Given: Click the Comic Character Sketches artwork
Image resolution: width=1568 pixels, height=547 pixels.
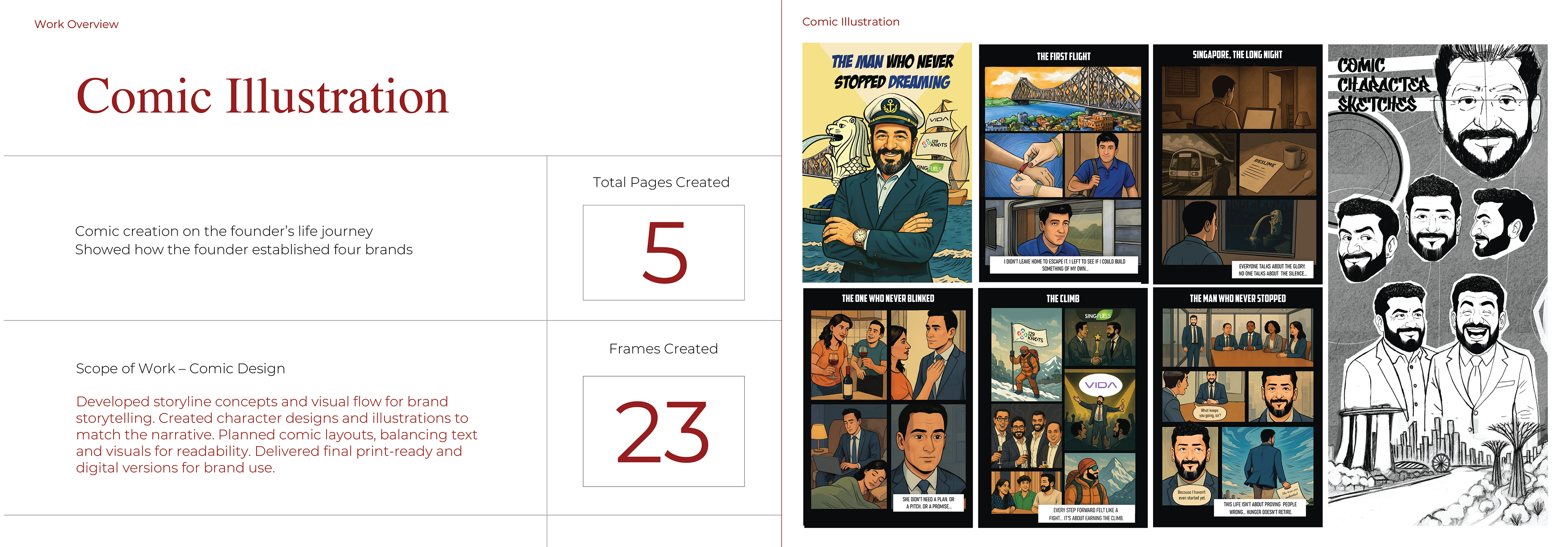Looking at the screenshot, I should 1437,284.
